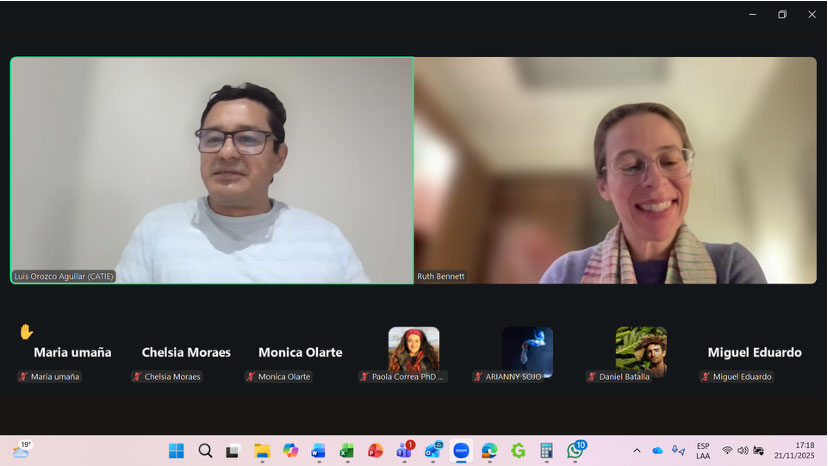The image size is (828, 466).
Task: Open File Explorer from the taskbar
Action: (262, 451)
